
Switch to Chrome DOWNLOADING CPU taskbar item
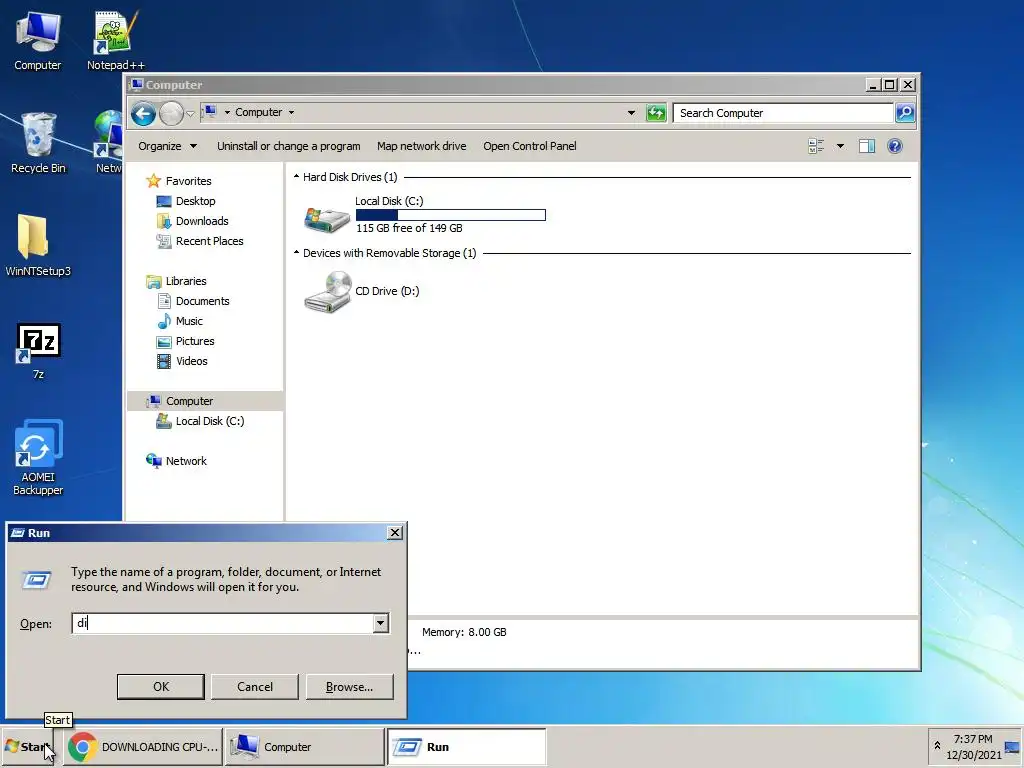pos(142,746)
